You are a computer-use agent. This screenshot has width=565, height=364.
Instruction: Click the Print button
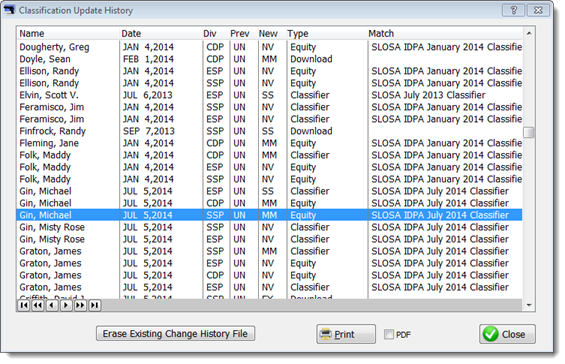(x=346, y=334)
